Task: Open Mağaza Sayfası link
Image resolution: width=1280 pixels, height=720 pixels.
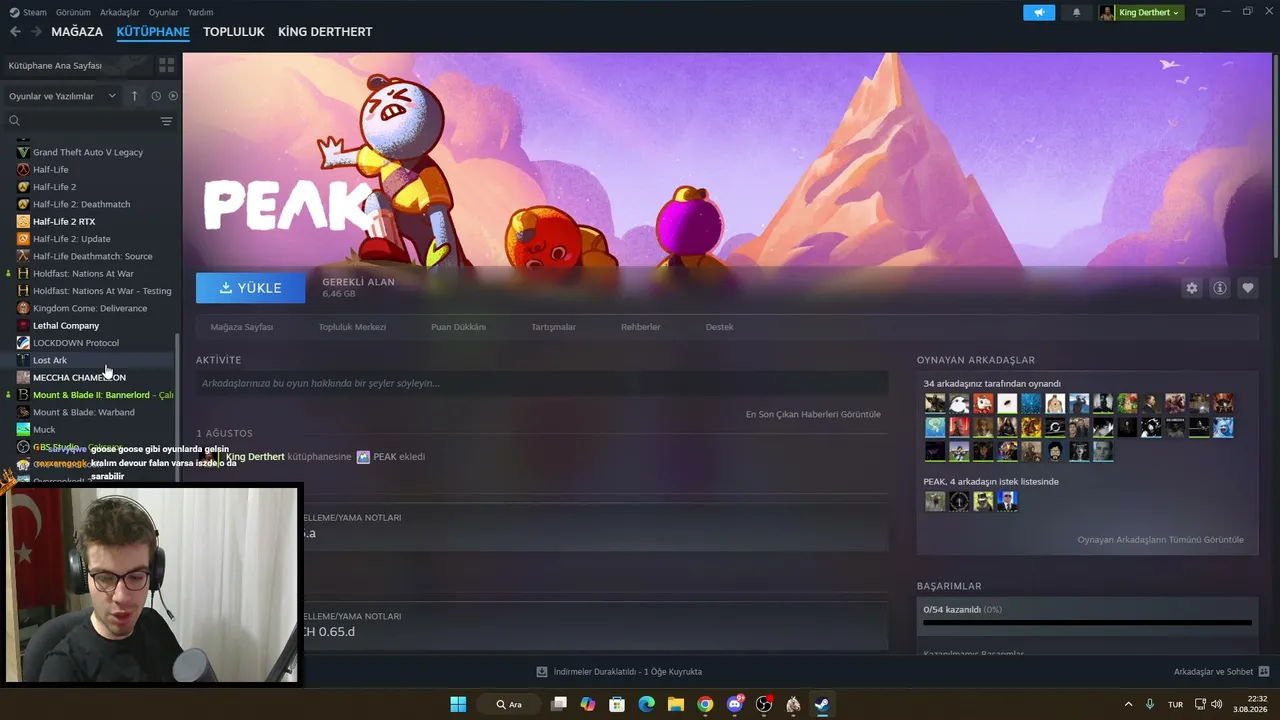Action: click(241, 327)
